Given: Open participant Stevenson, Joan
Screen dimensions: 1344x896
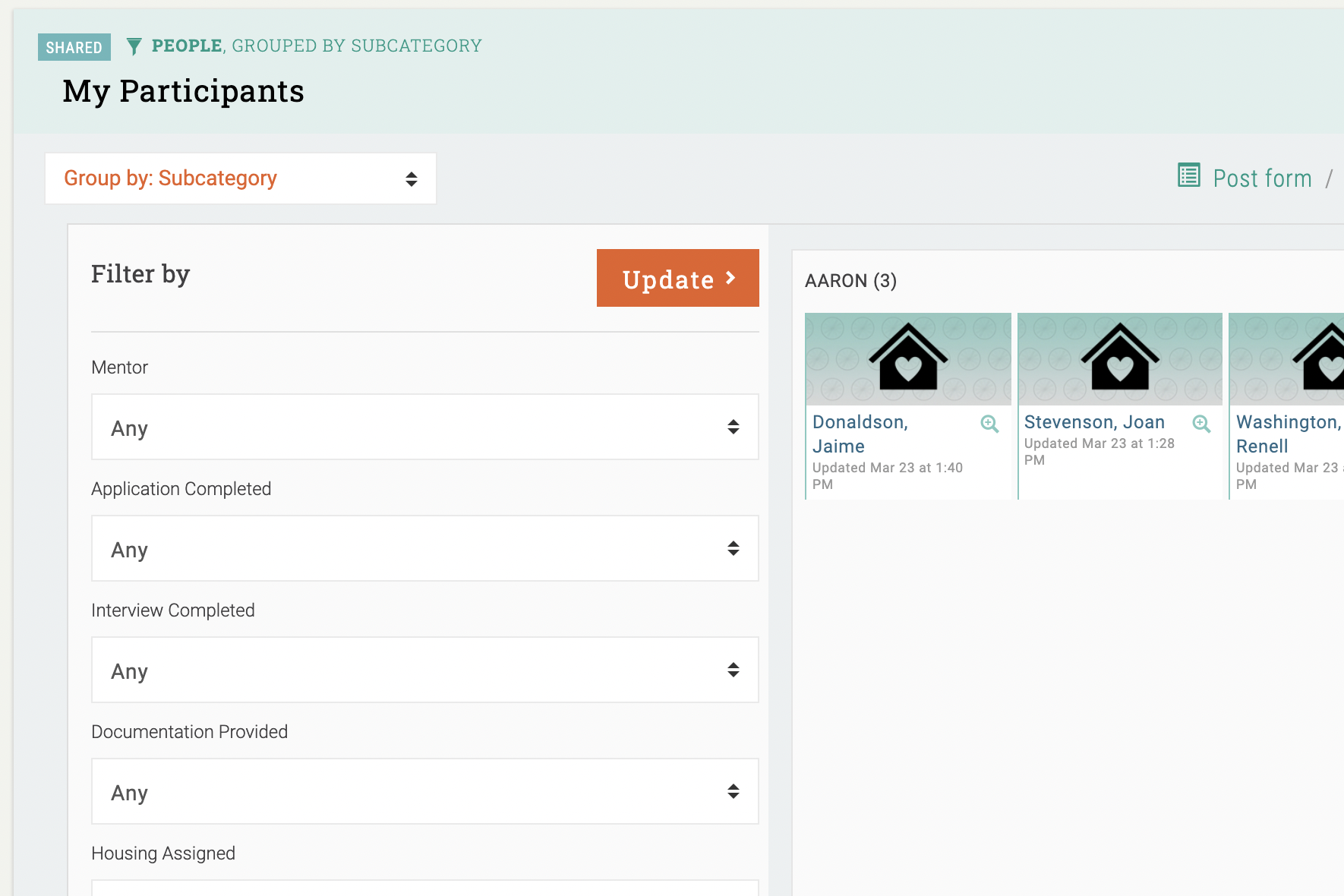Looking at the screenshot, I should coord(1094,421).
